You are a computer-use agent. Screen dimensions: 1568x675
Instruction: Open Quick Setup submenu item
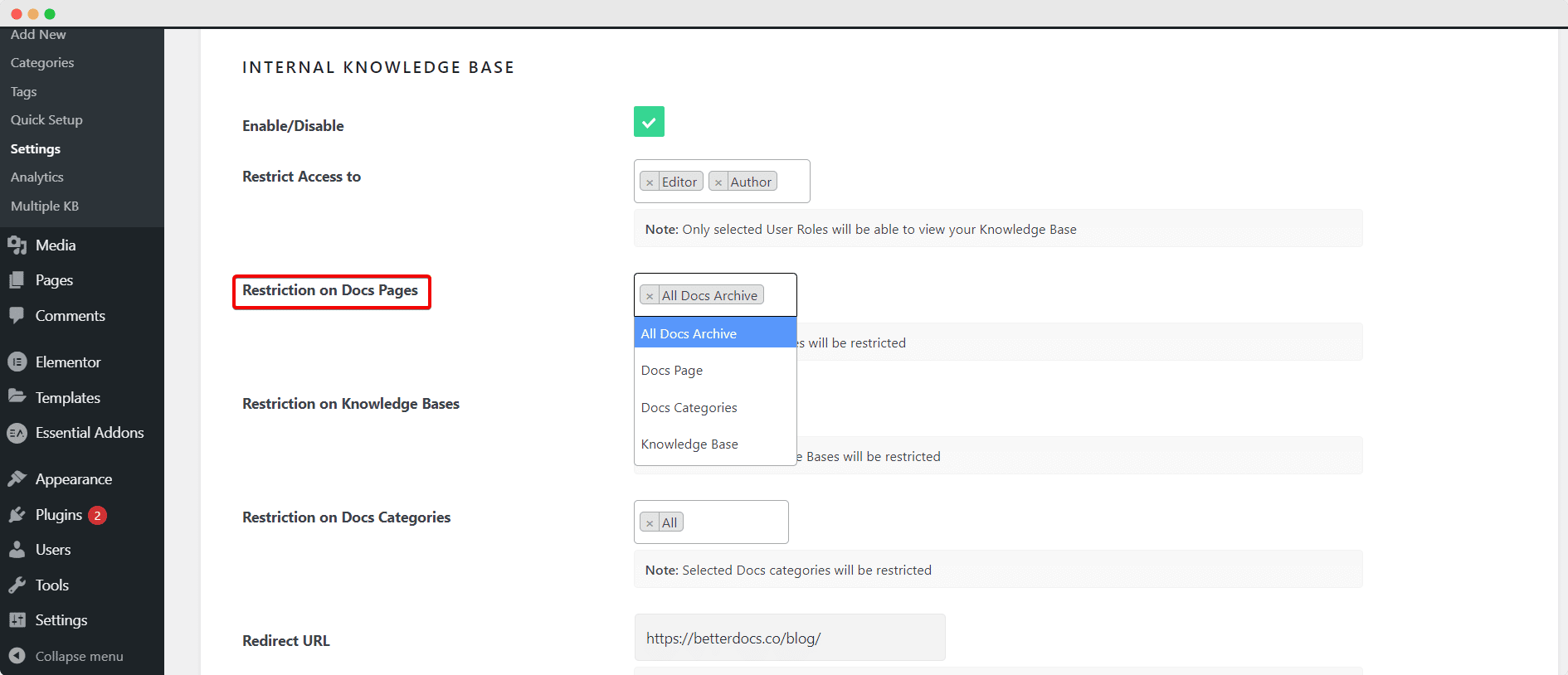[46, 120]
